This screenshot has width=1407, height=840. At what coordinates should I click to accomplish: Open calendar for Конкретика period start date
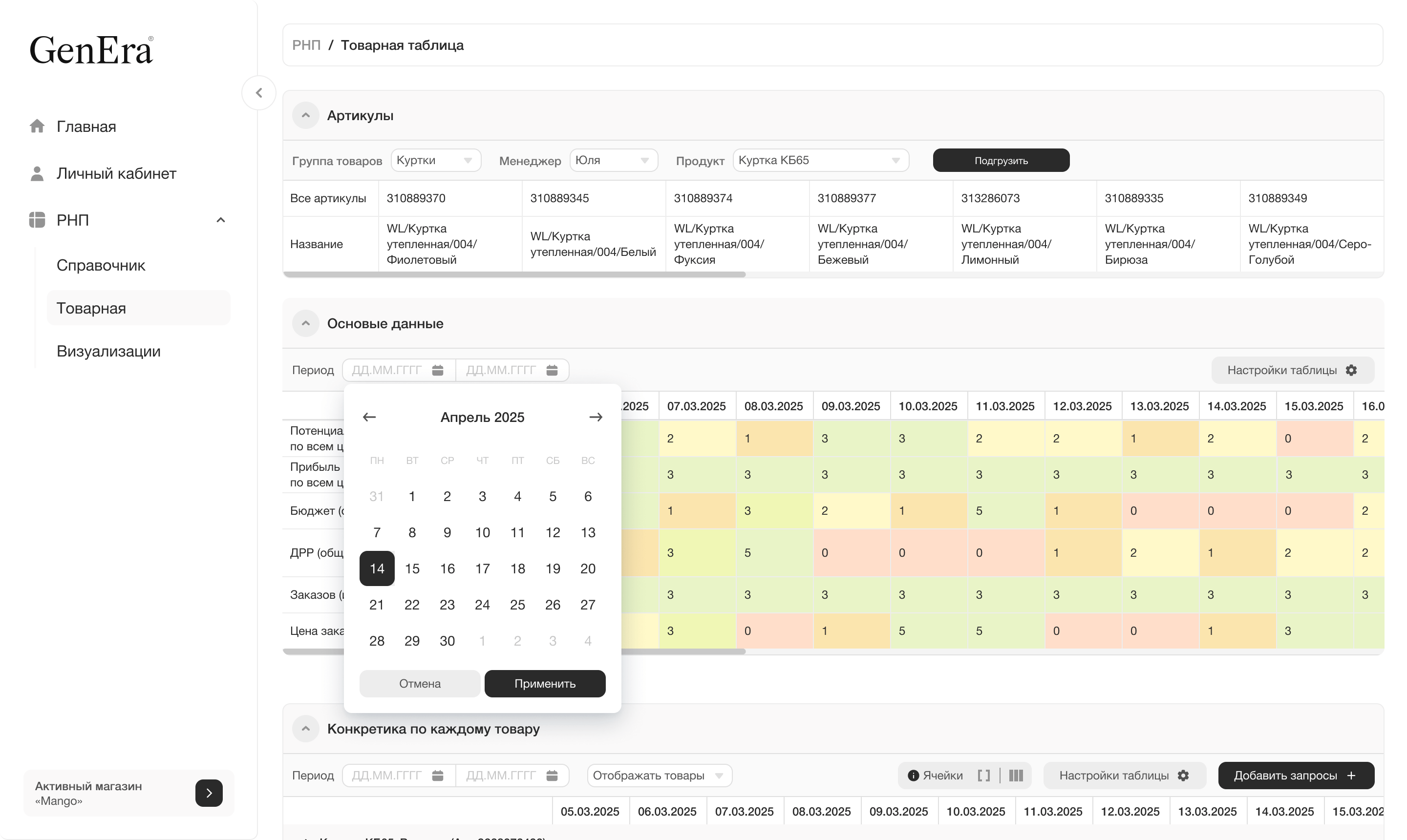tap(438, 776)
